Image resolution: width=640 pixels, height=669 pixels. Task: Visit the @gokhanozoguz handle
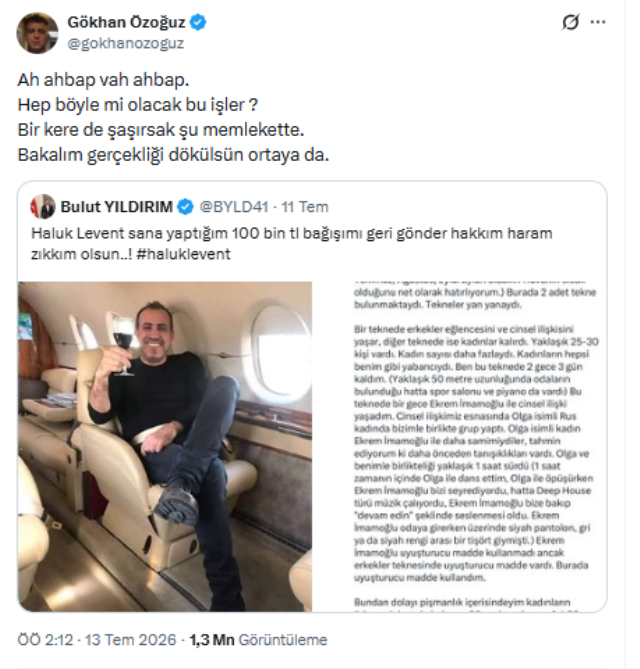[125, 44]
